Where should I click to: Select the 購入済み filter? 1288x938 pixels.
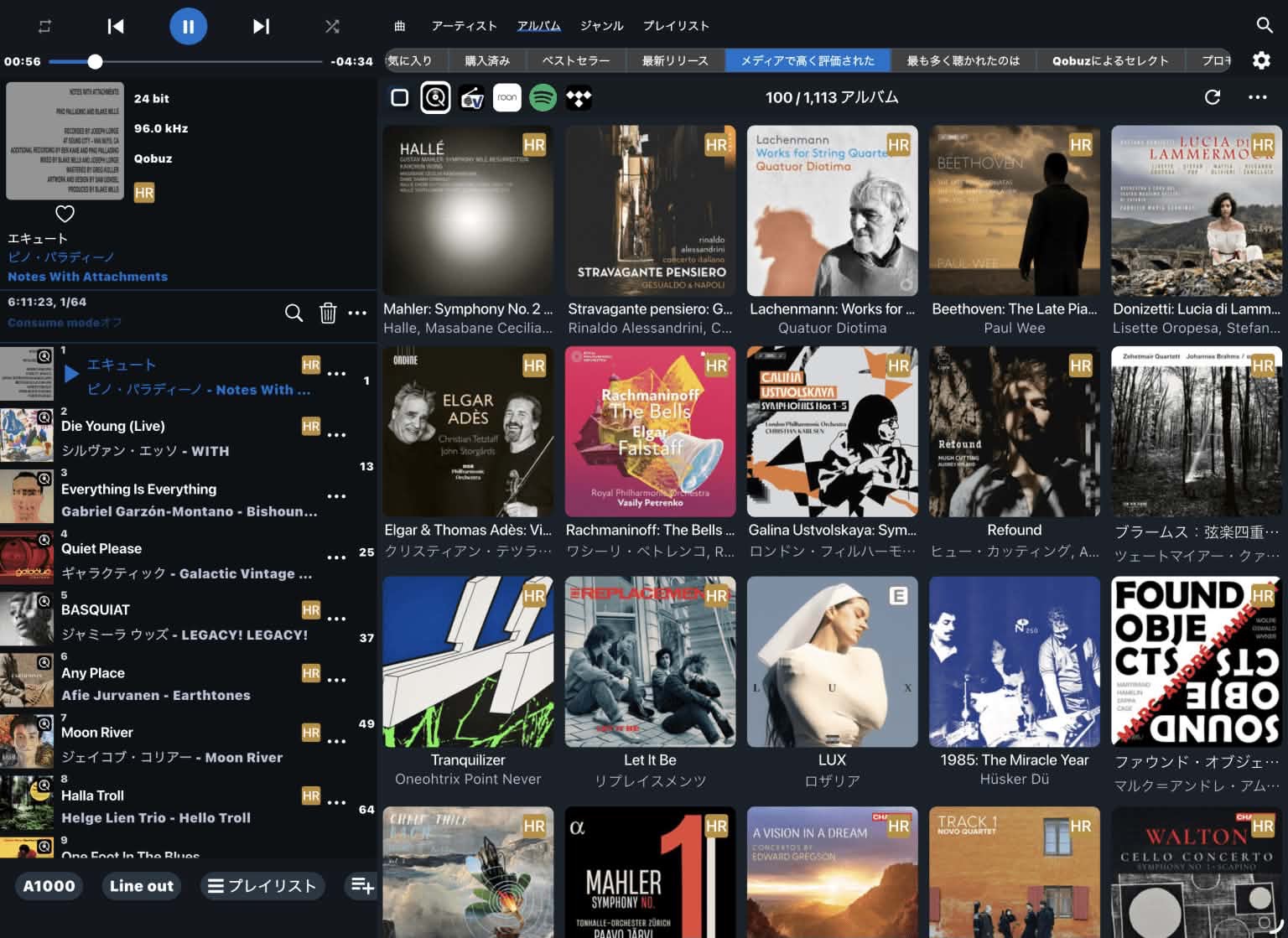(487, 60)
